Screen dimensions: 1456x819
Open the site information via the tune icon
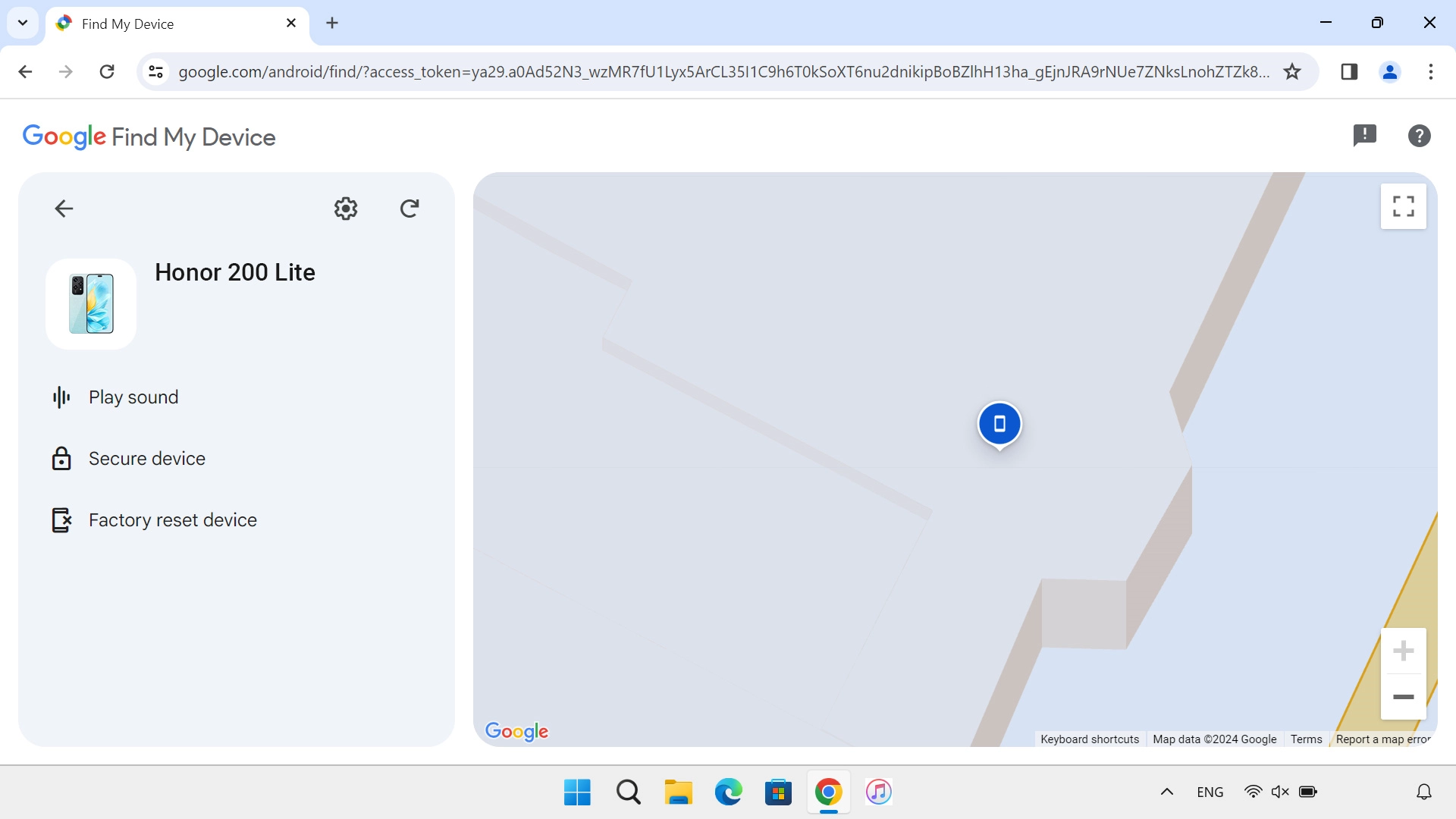tap(155, 71)
